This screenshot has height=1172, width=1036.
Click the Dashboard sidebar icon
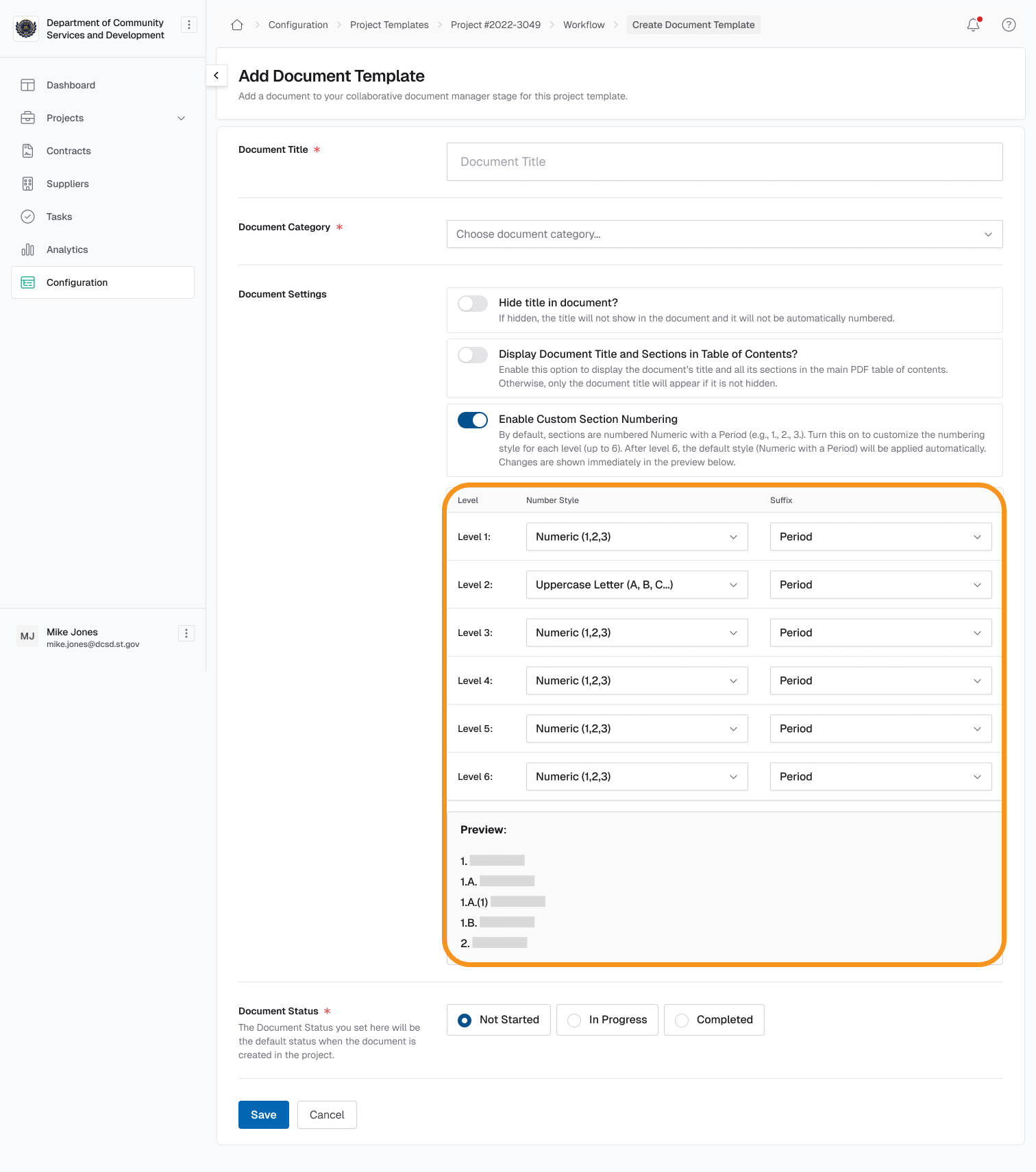(28, 85)
